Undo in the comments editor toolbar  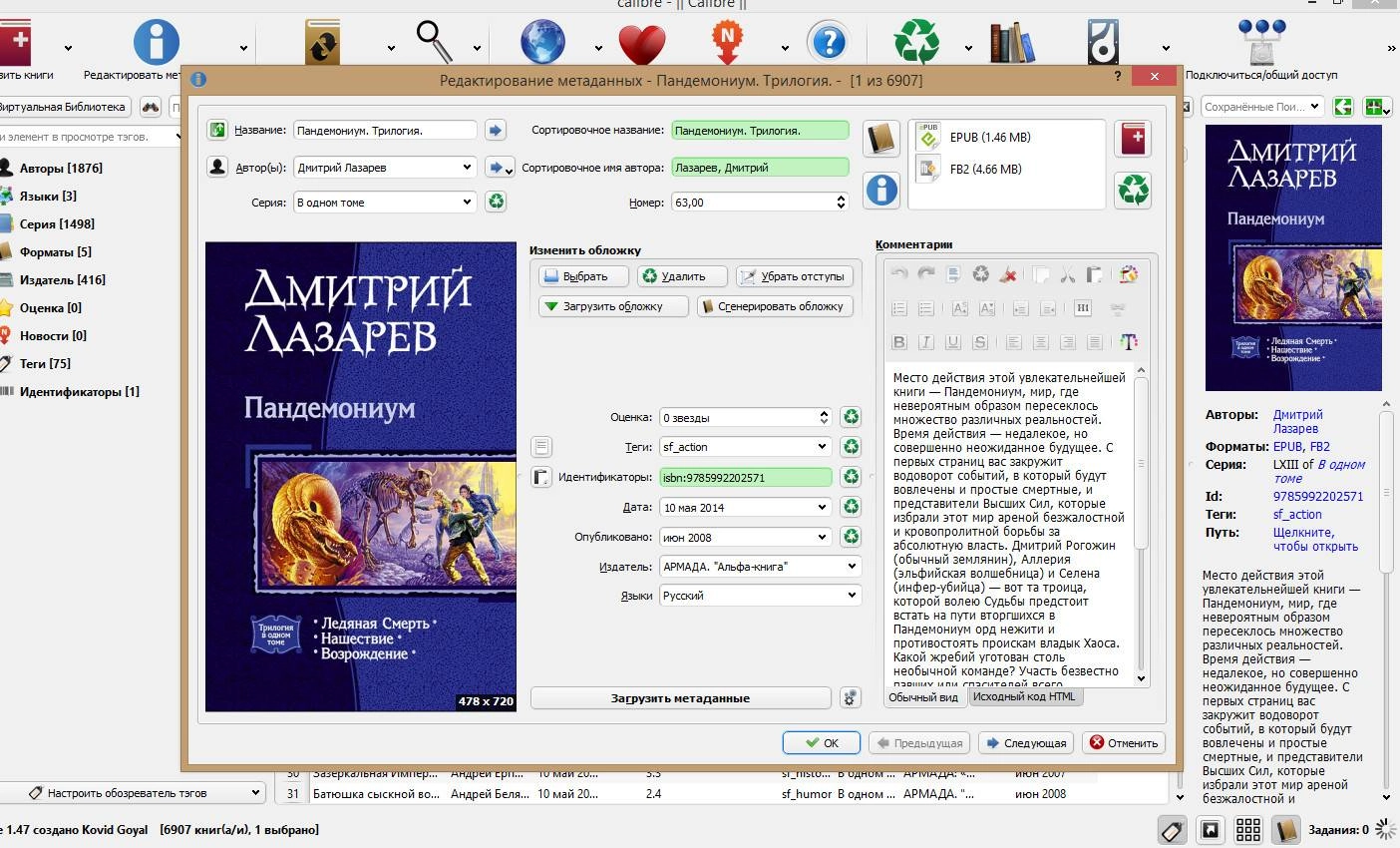coord(898,274)
